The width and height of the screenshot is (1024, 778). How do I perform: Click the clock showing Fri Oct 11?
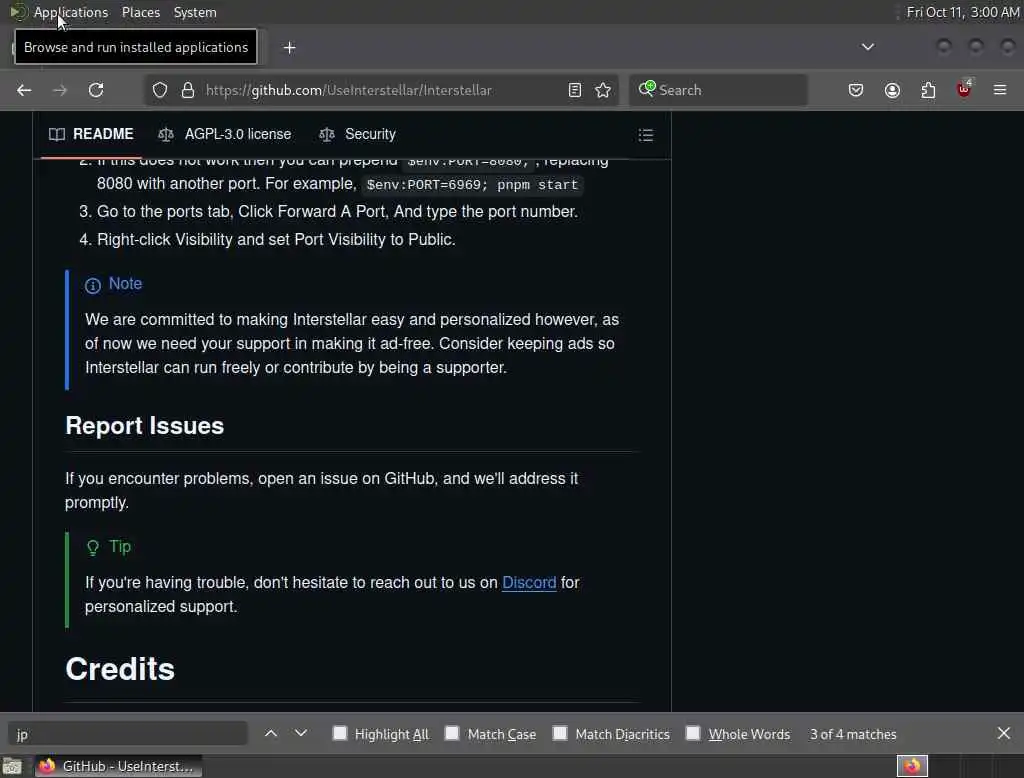963,12
